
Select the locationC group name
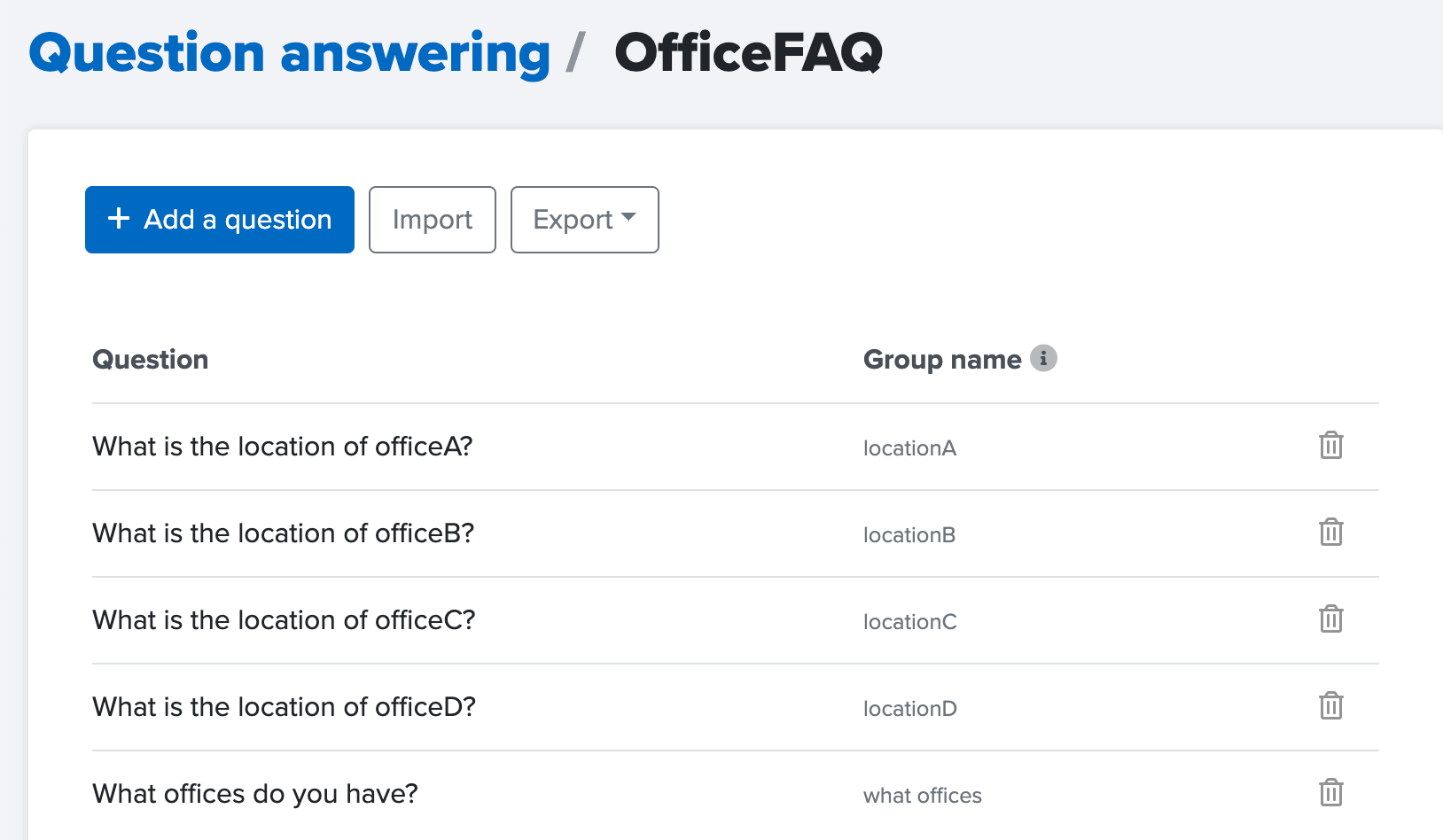[x=910, y=622]
